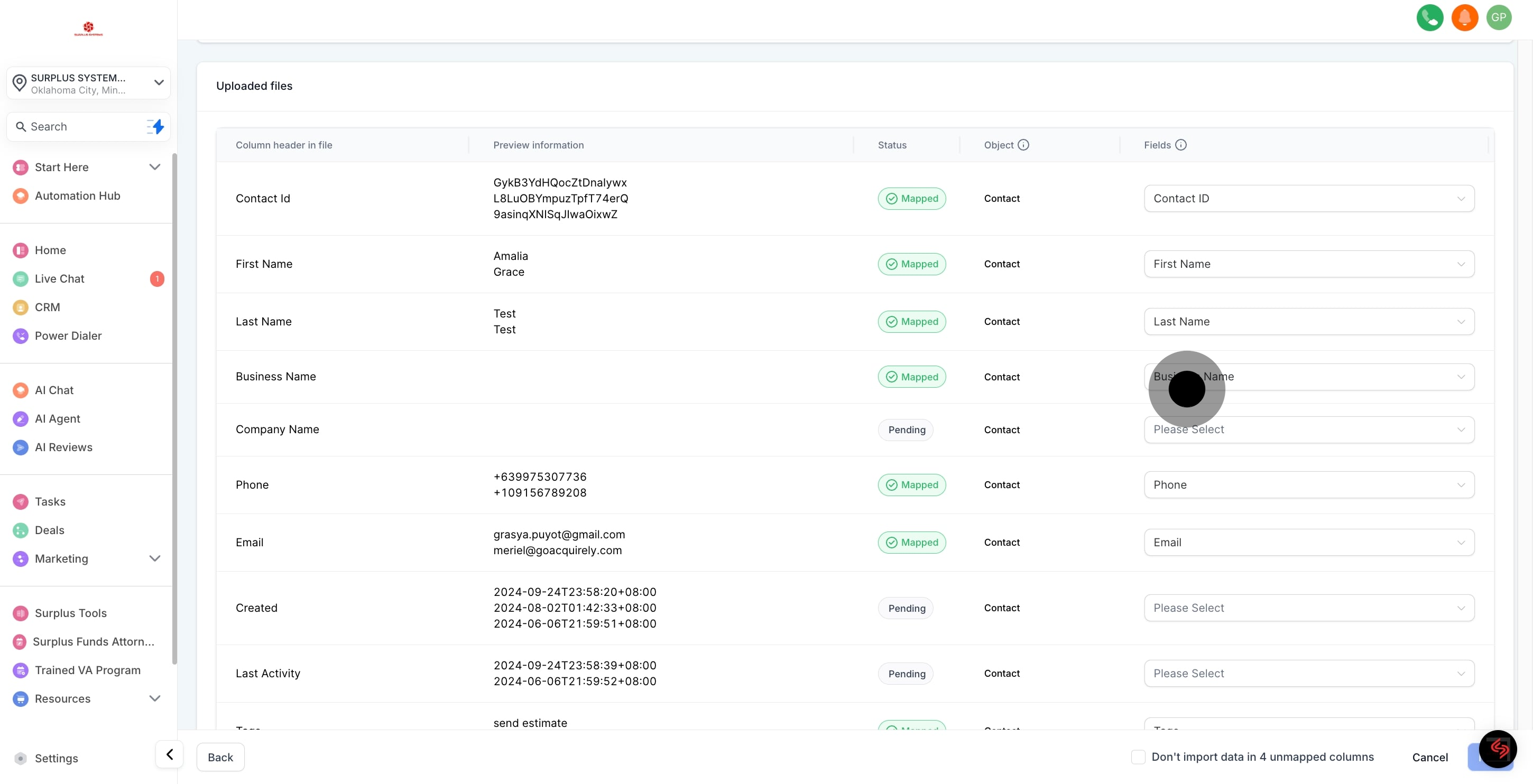Open the GP user avatar menu

(1499, 17)
